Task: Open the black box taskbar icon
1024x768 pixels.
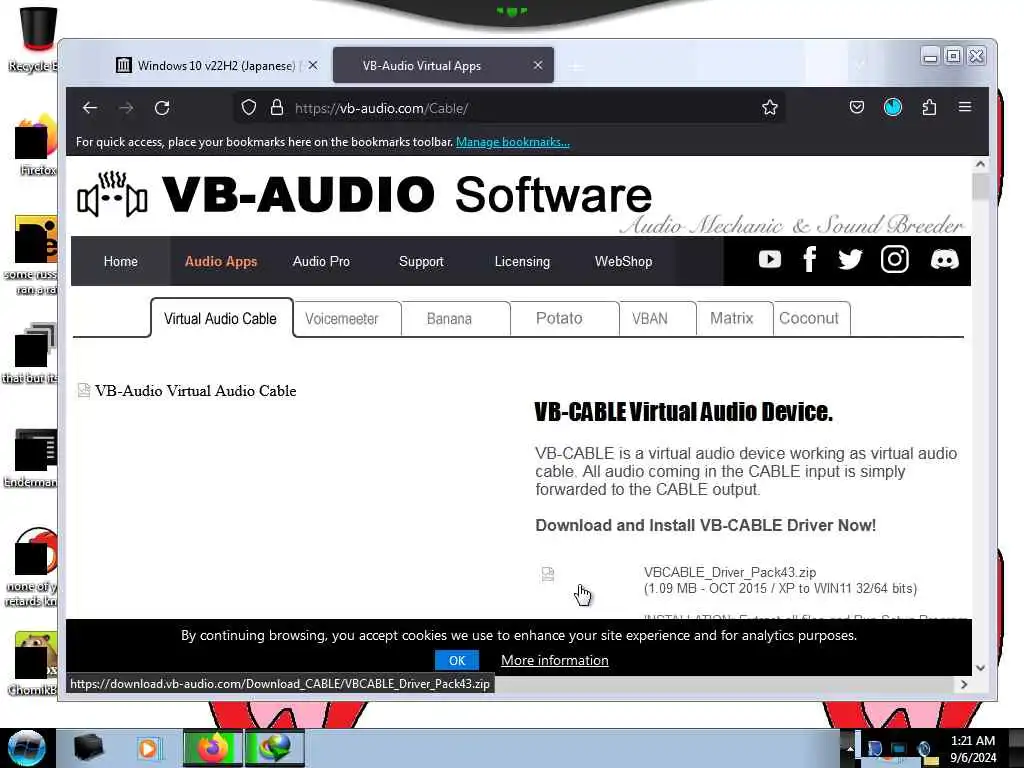Action: [x=88, y=748]
